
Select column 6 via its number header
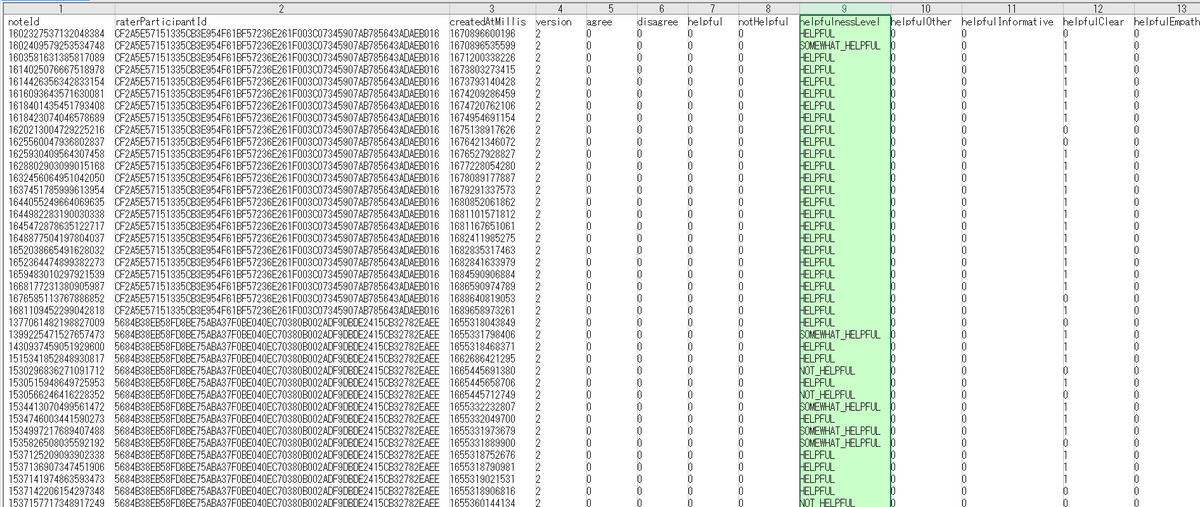(x=660, y=8)
